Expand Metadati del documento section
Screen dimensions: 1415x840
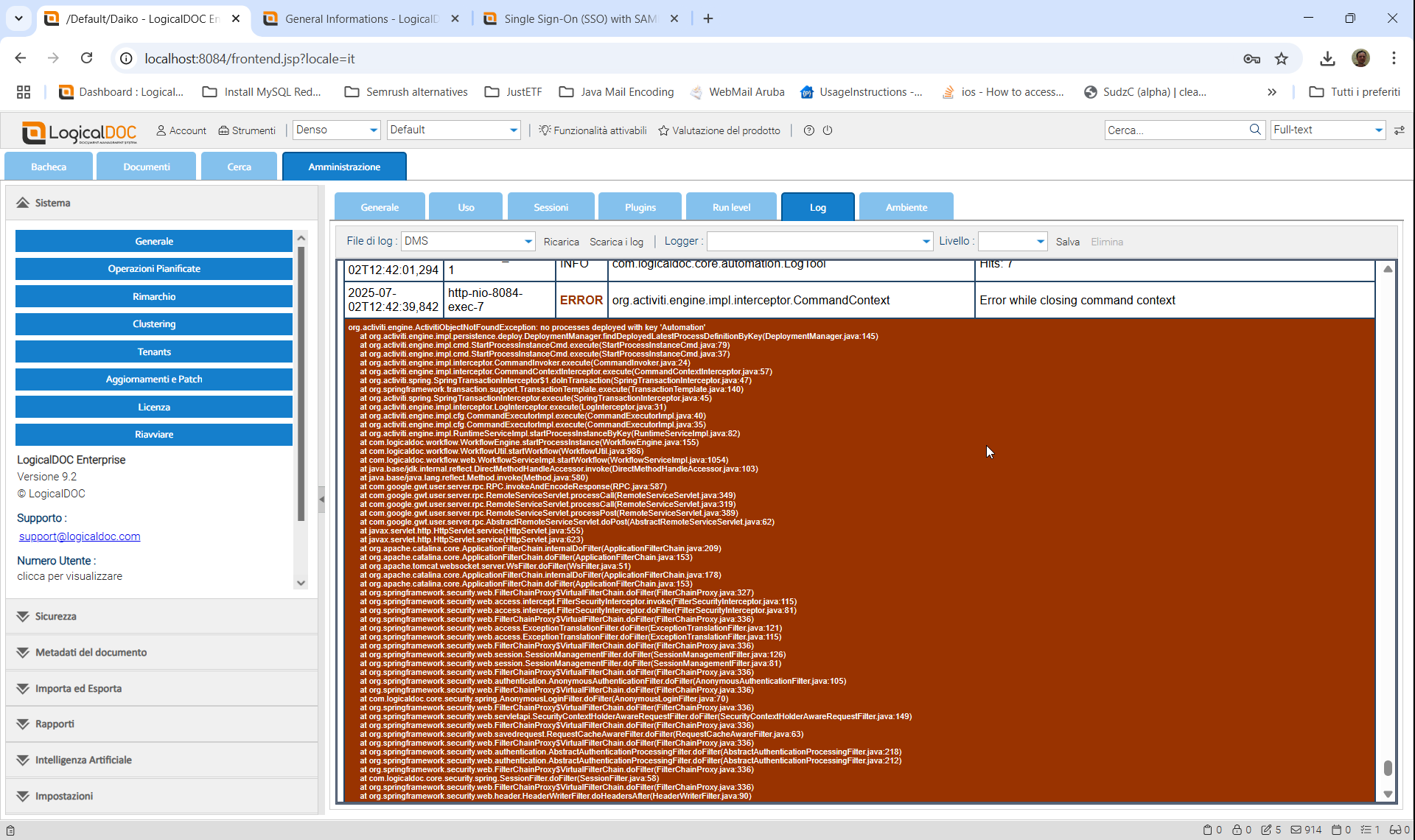pyautogui.click(x=161, y=652)
